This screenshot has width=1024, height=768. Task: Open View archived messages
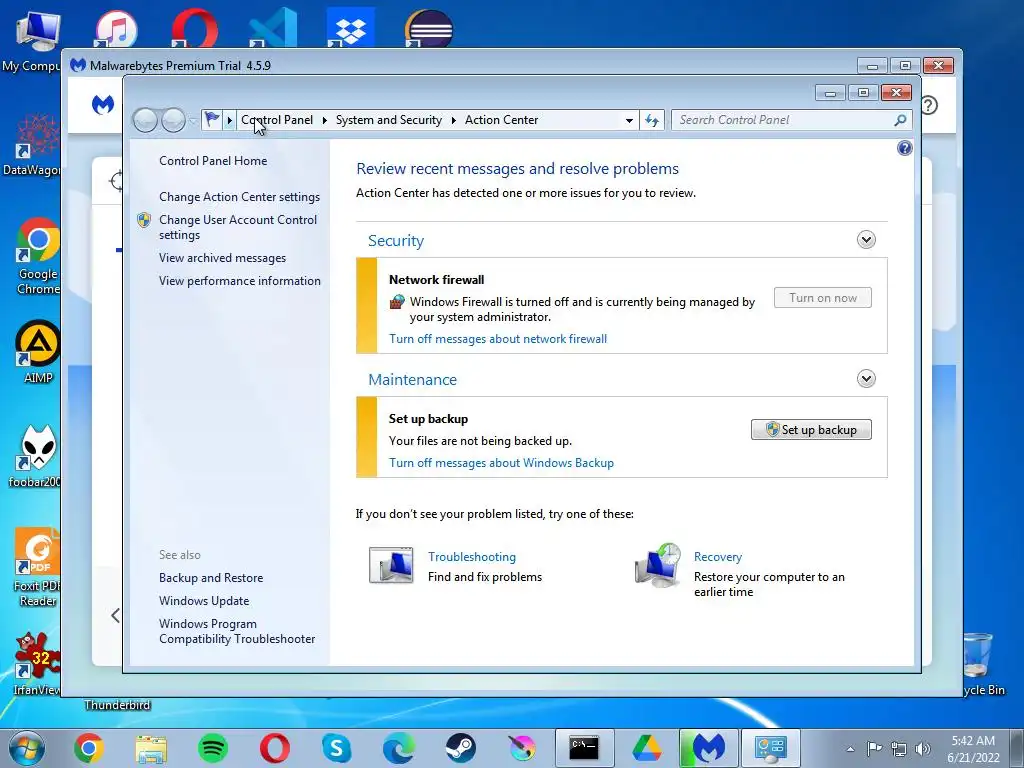click(x=222, y=258)
